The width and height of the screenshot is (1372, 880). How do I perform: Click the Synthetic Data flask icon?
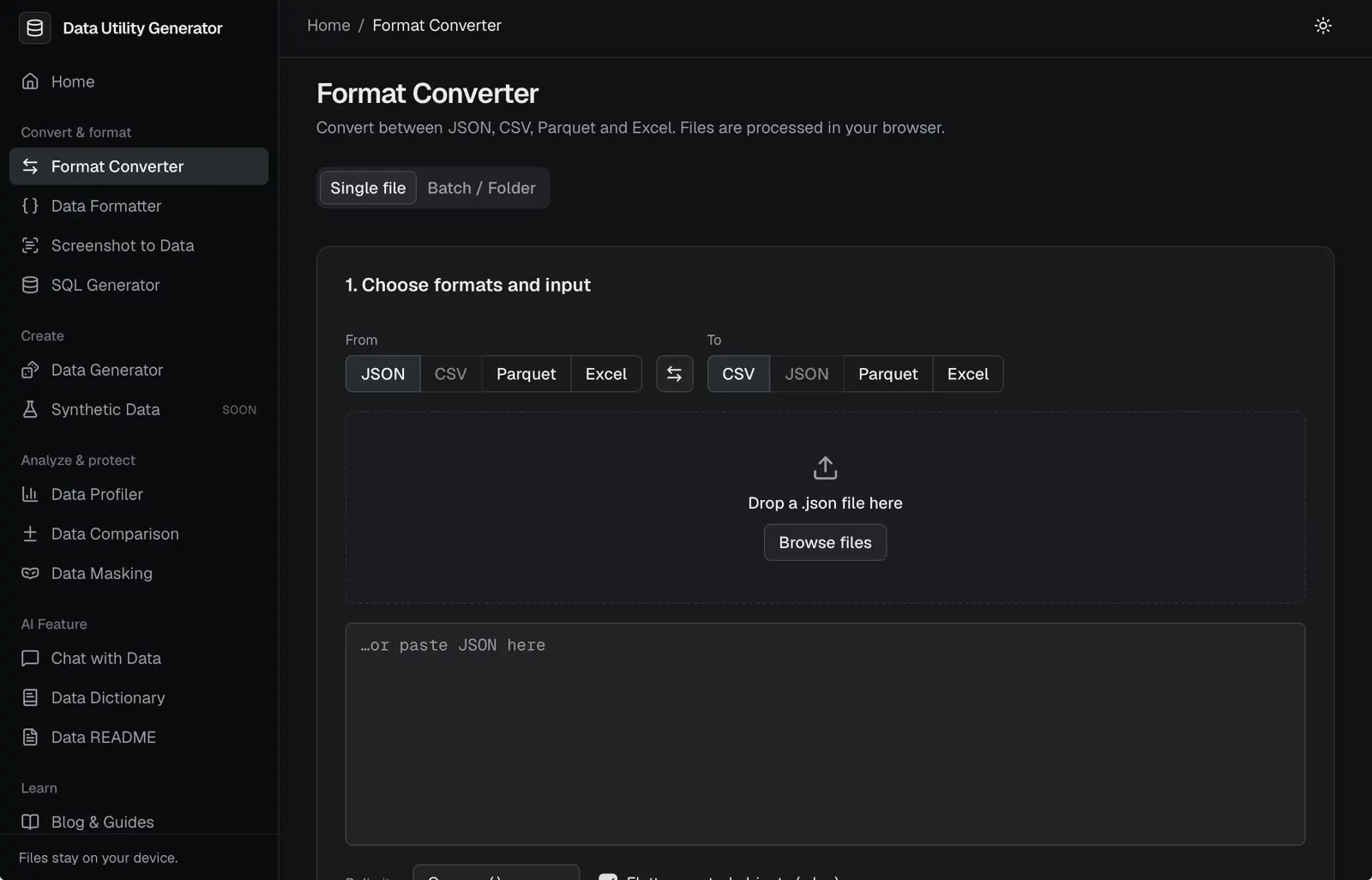[x=30, y=409]
